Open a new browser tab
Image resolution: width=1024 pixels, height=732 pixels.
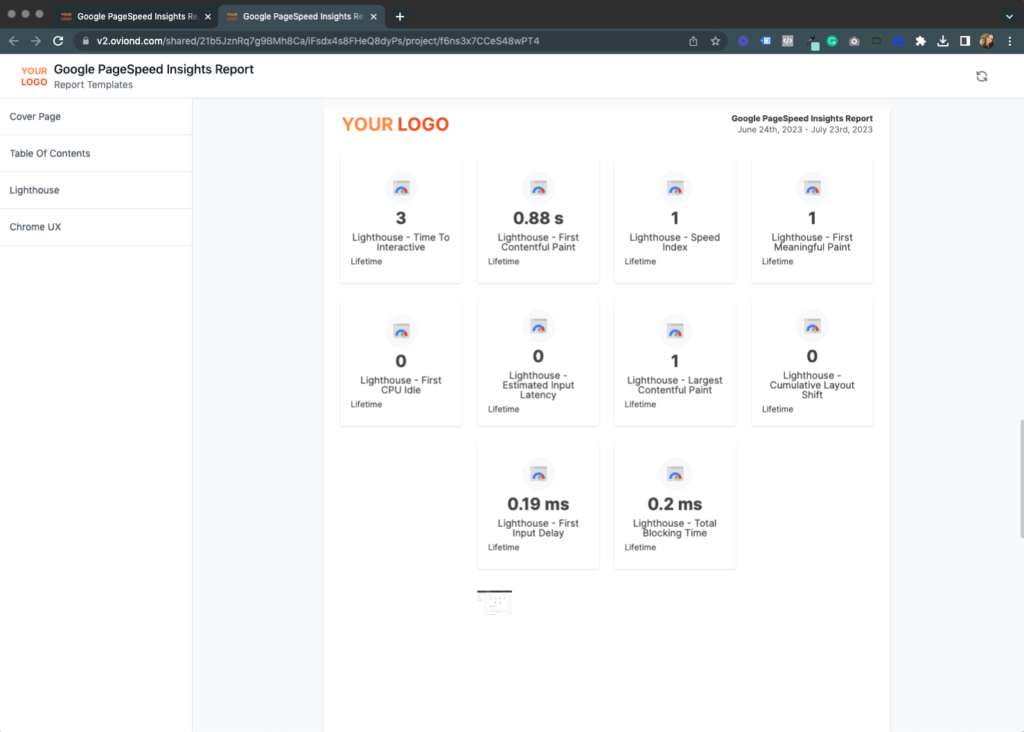pos(400,16)
